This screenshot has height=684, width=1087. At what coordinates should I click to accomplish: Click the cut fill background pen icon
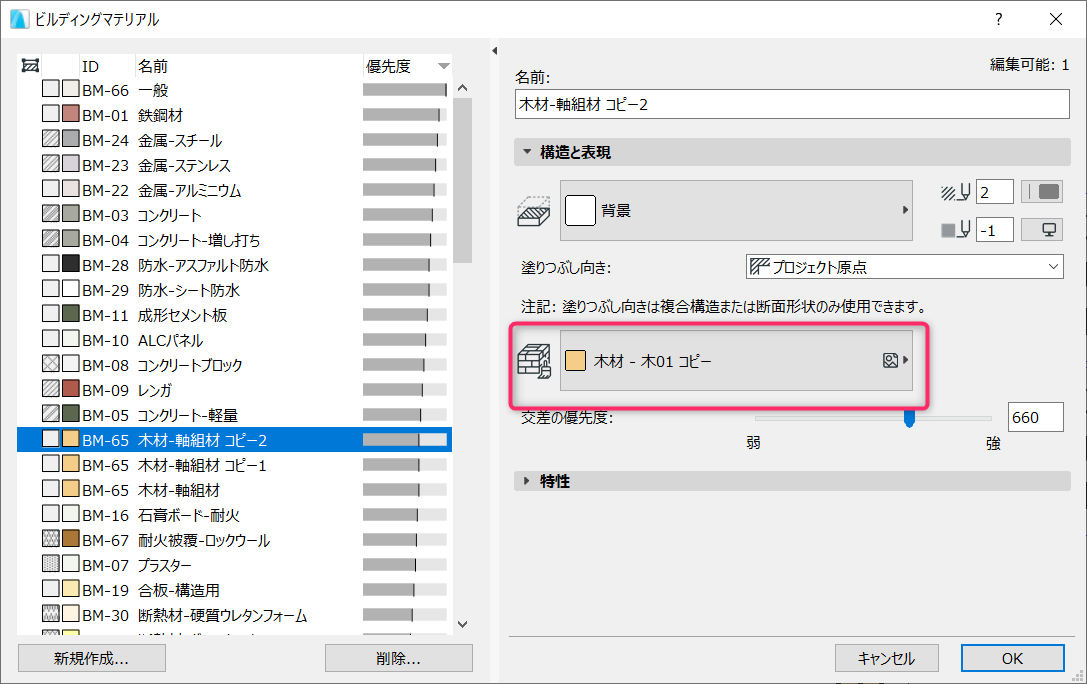point(955,229)
